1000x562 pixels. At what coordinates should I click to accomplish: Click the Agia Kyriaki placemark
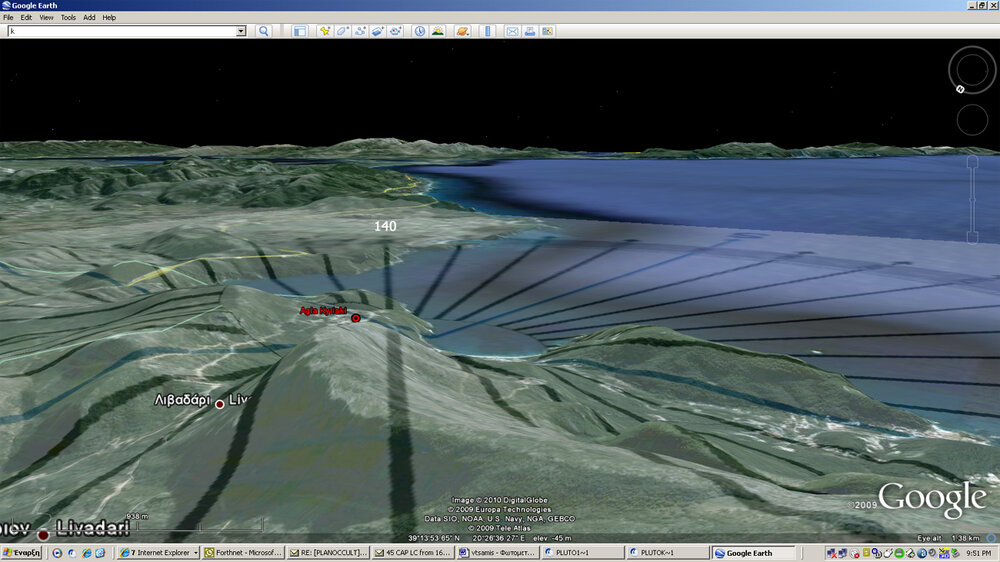[356, 318]
